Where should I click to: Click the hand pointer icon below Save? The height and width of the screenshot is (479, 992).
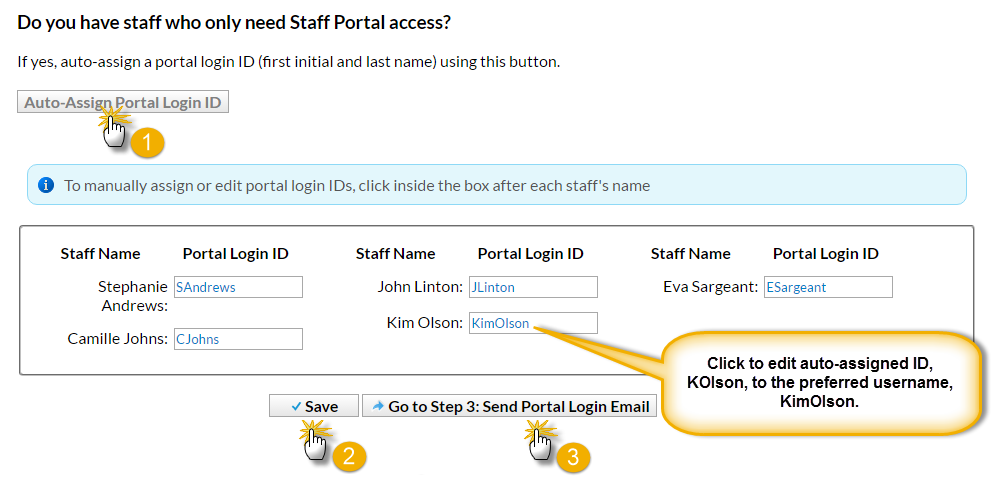point(315,444)
